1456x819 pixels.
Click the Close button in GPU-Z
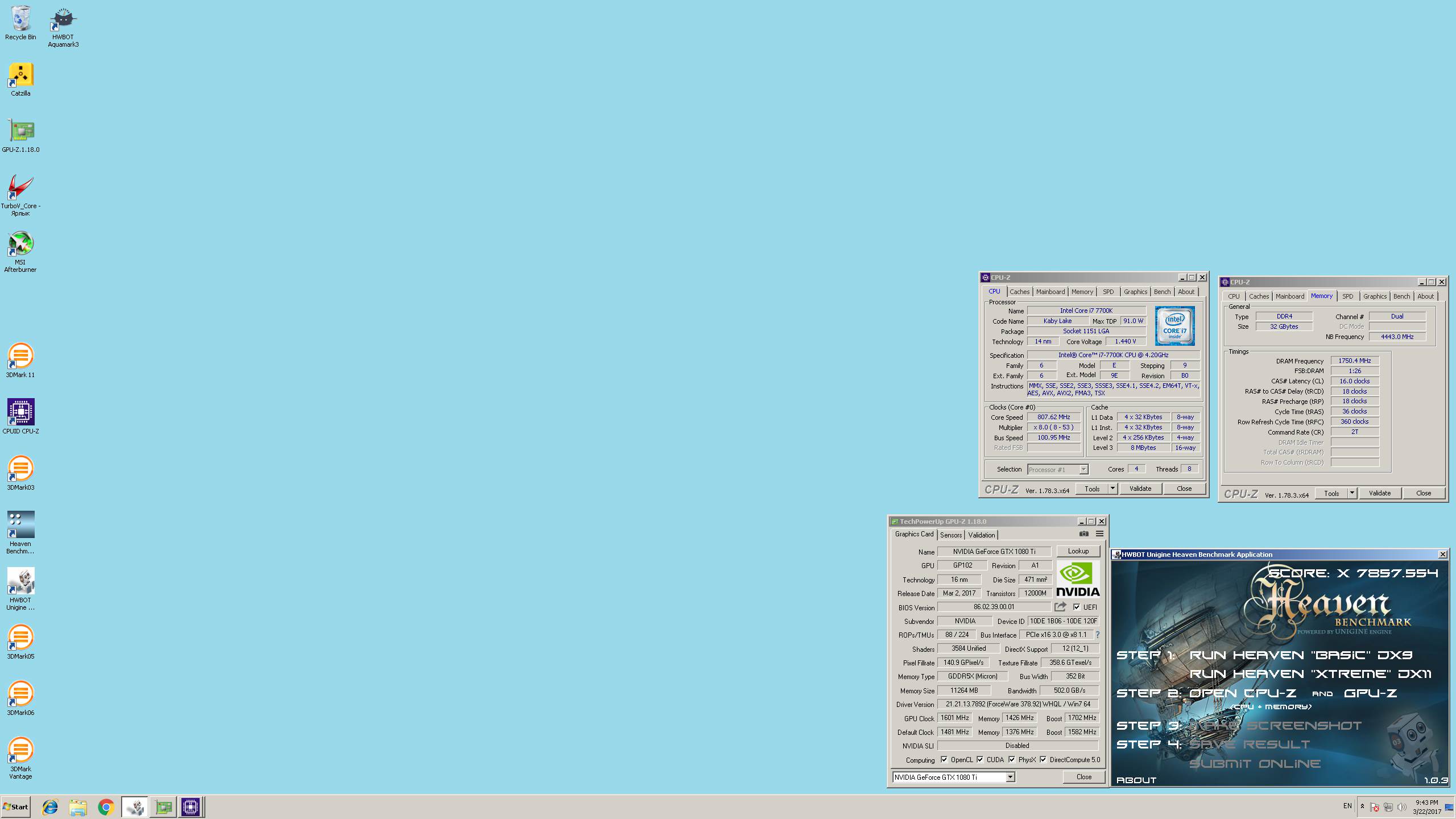[1083, 777]
